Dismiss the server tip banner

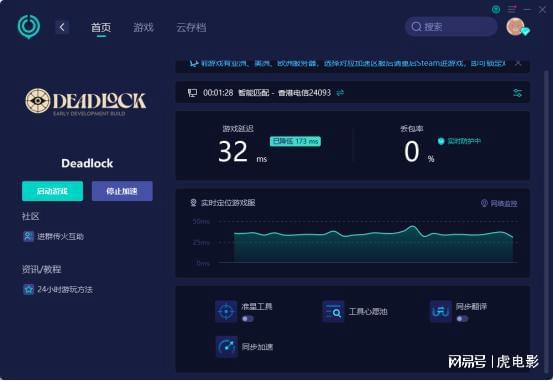518,63
